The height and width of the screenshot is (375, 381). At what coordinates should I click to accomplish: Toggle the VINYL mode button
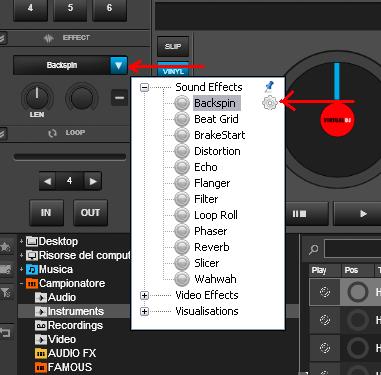pos(173,70)
